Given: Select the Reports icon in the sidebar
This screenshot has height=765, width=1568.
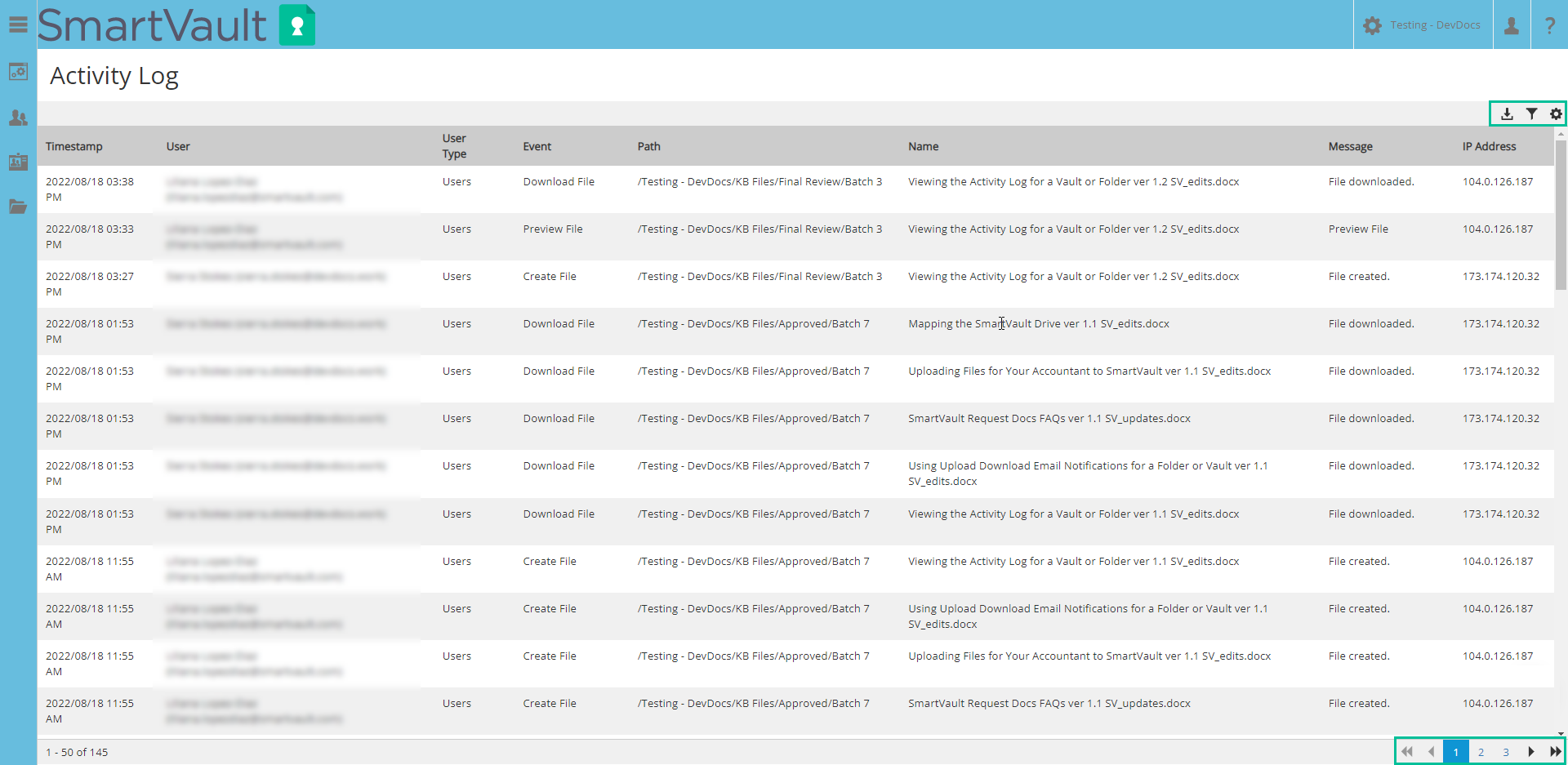Looking at the screenshot, I should click(x=18, y=72).
